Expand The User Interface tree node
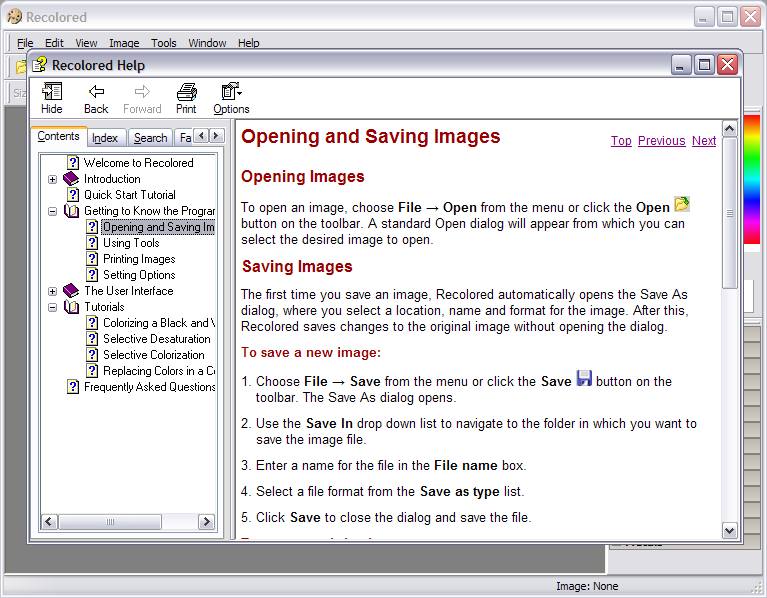This screenshot has width=767, height=598. [52, 291]
